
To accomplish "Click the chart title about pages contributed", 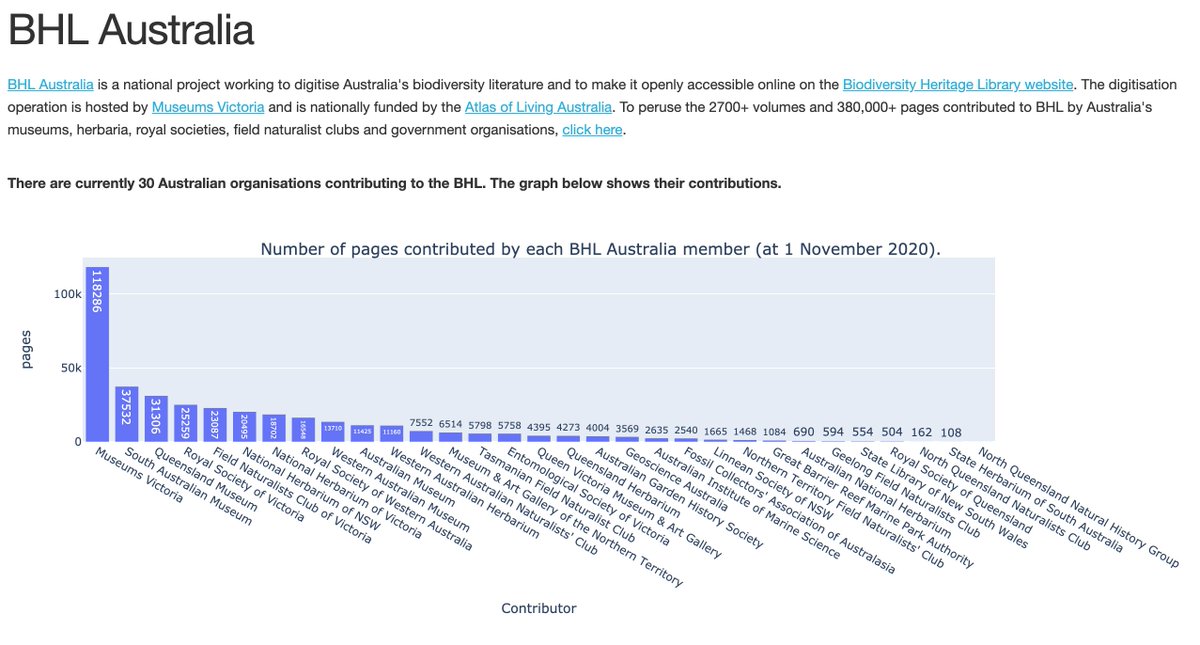I will point(601,249).
